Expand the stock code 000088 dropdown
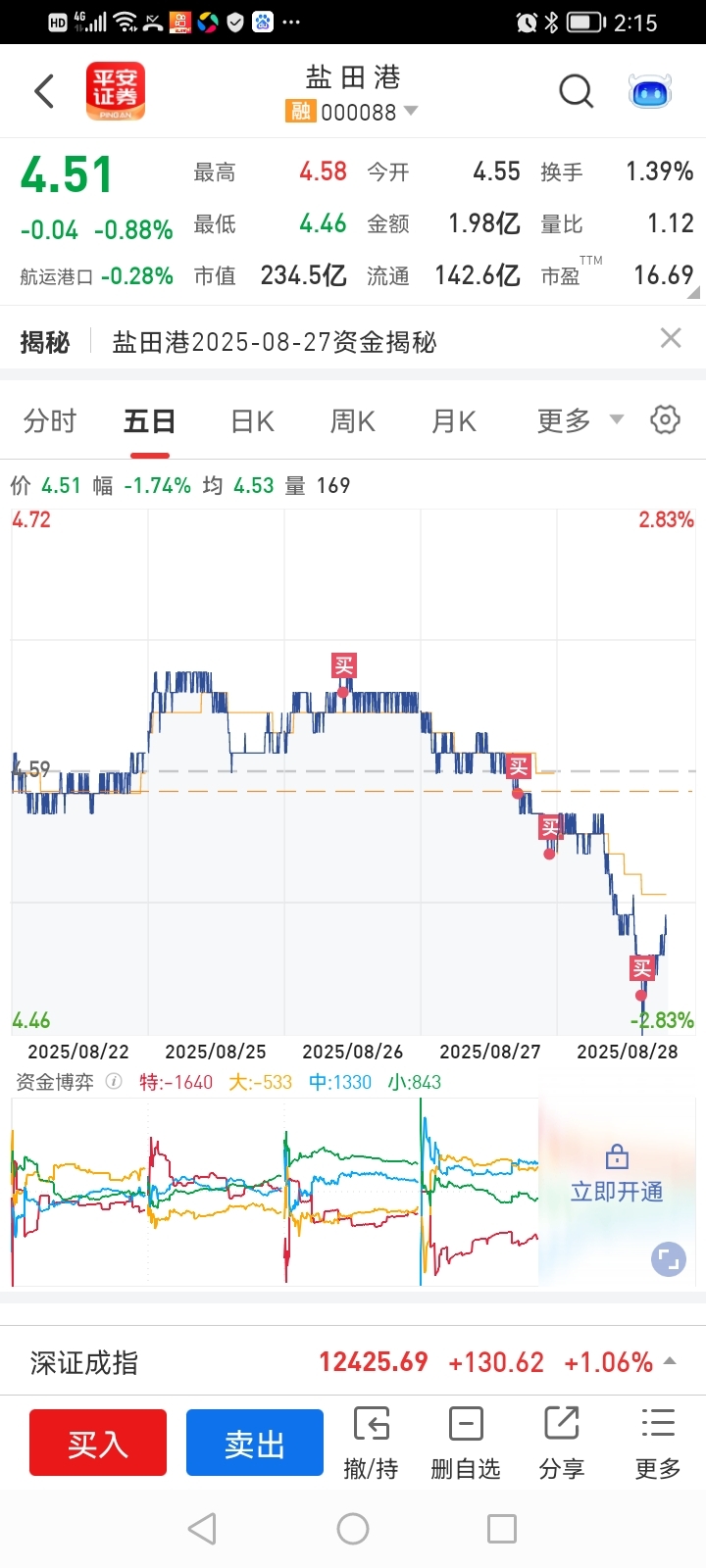706x1568 pixels. point(411,111)
